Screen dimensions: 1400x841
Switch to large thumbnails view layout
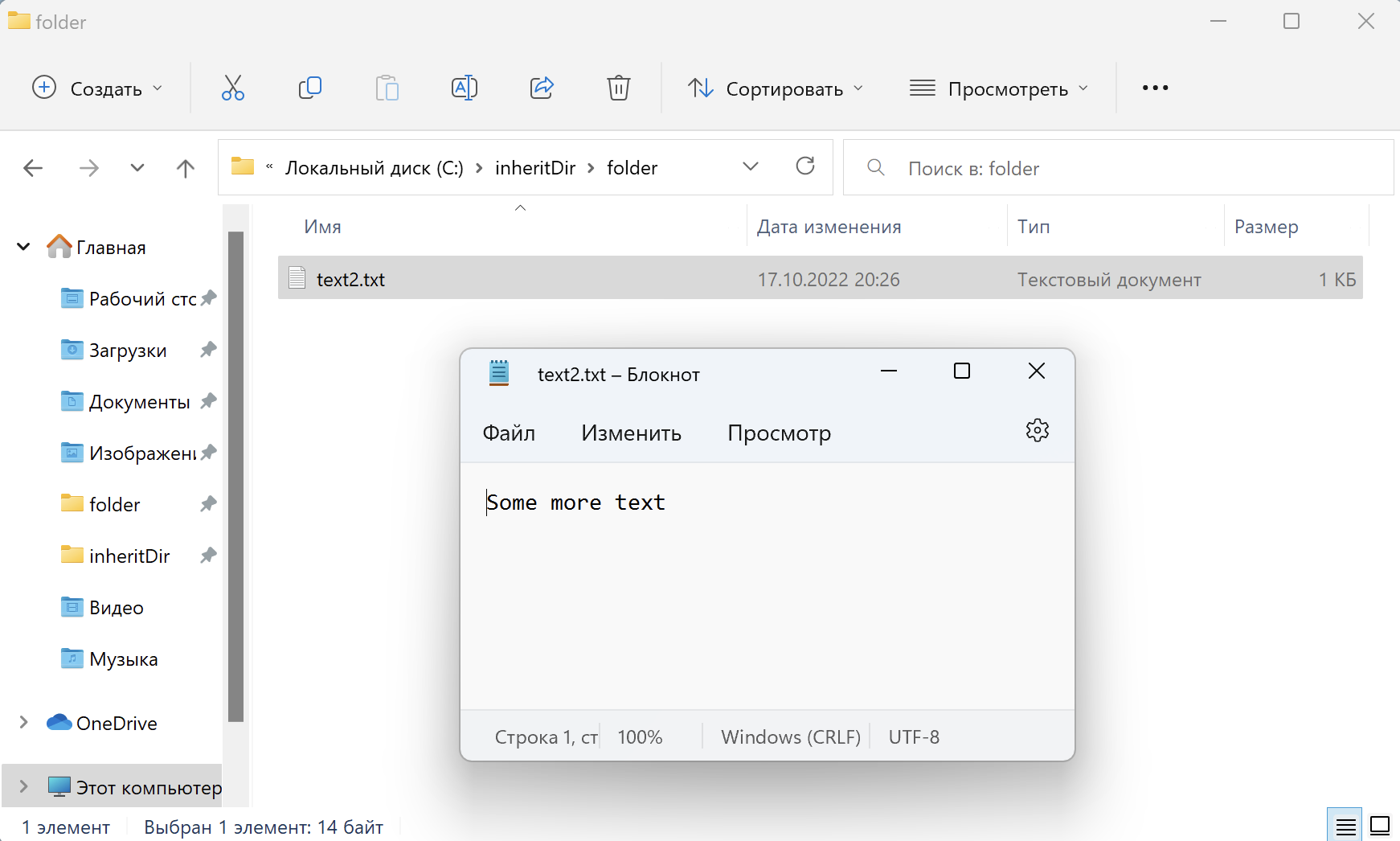tap(1380, 826)
